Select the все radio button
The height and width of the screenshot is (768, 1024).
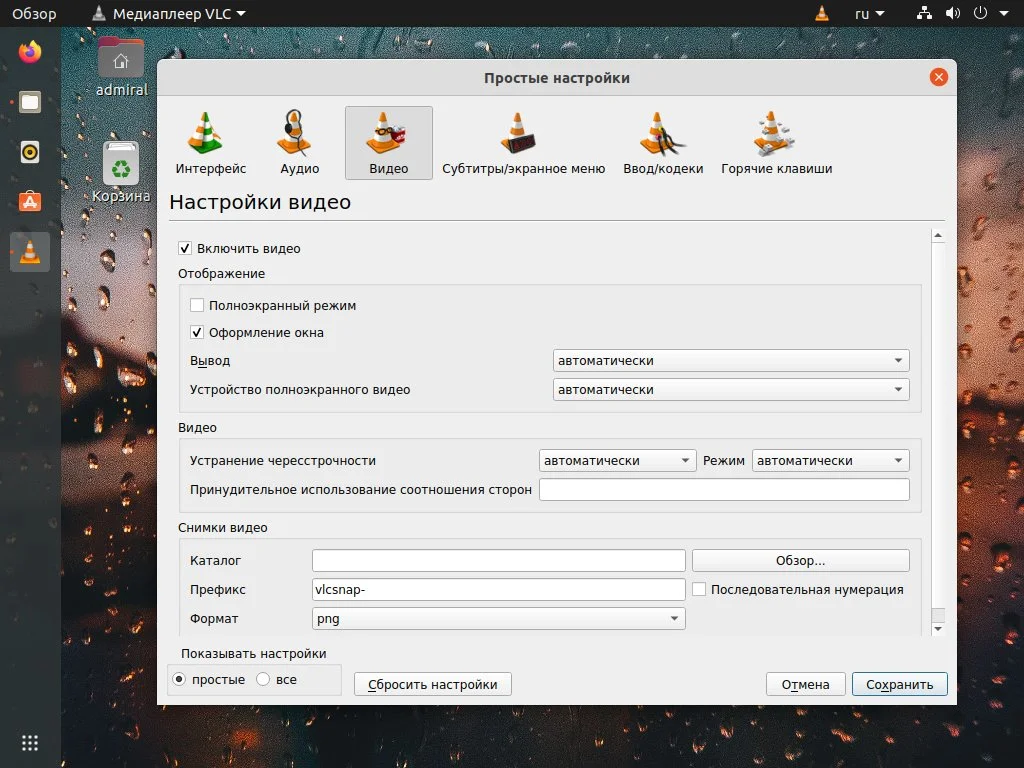pyautogui.click(x=261, y=679)
